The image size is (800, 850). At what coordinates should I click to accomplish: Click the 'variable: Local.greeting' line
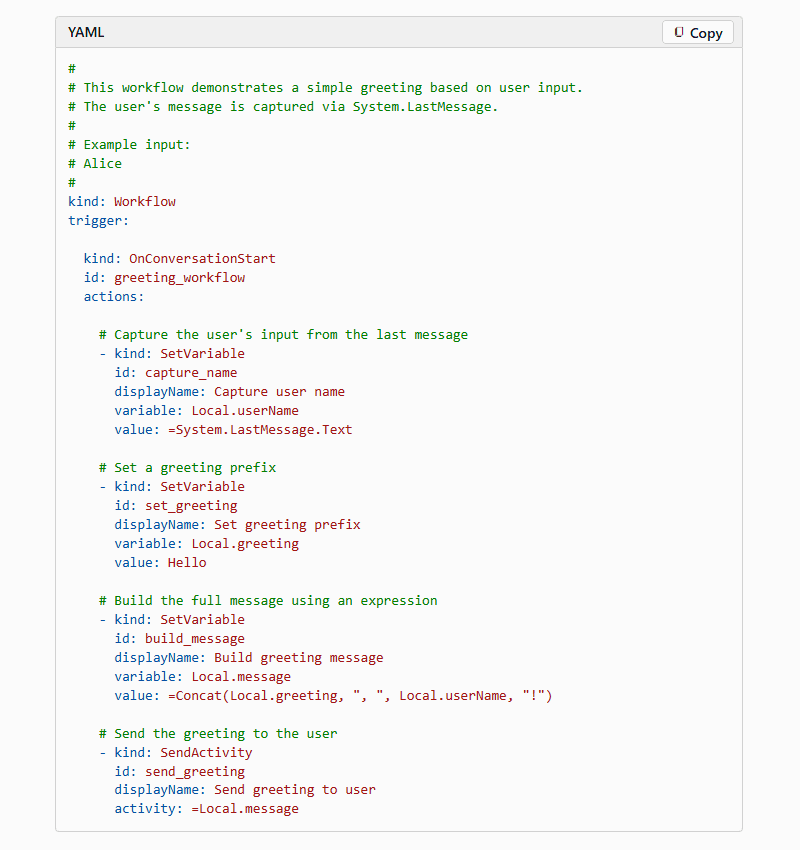pyautogui.click(x=207, y=543)
